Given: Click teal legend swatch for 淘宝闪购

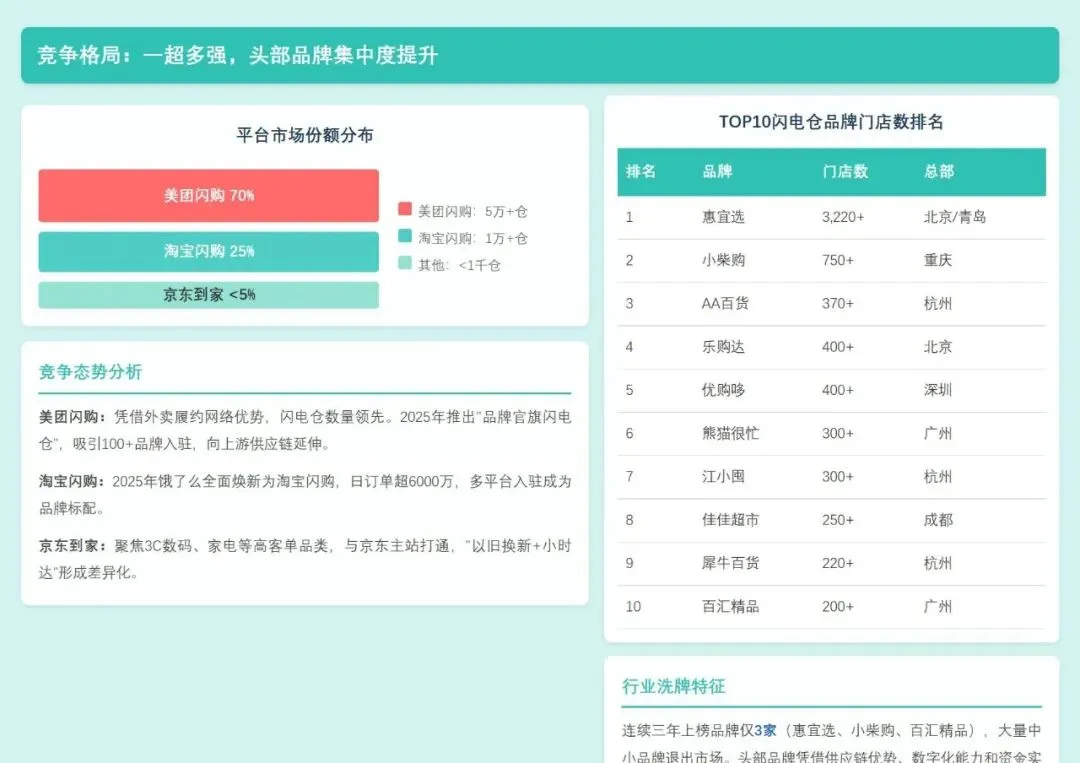Looking at the screenshot, I should tap(405, 236).
